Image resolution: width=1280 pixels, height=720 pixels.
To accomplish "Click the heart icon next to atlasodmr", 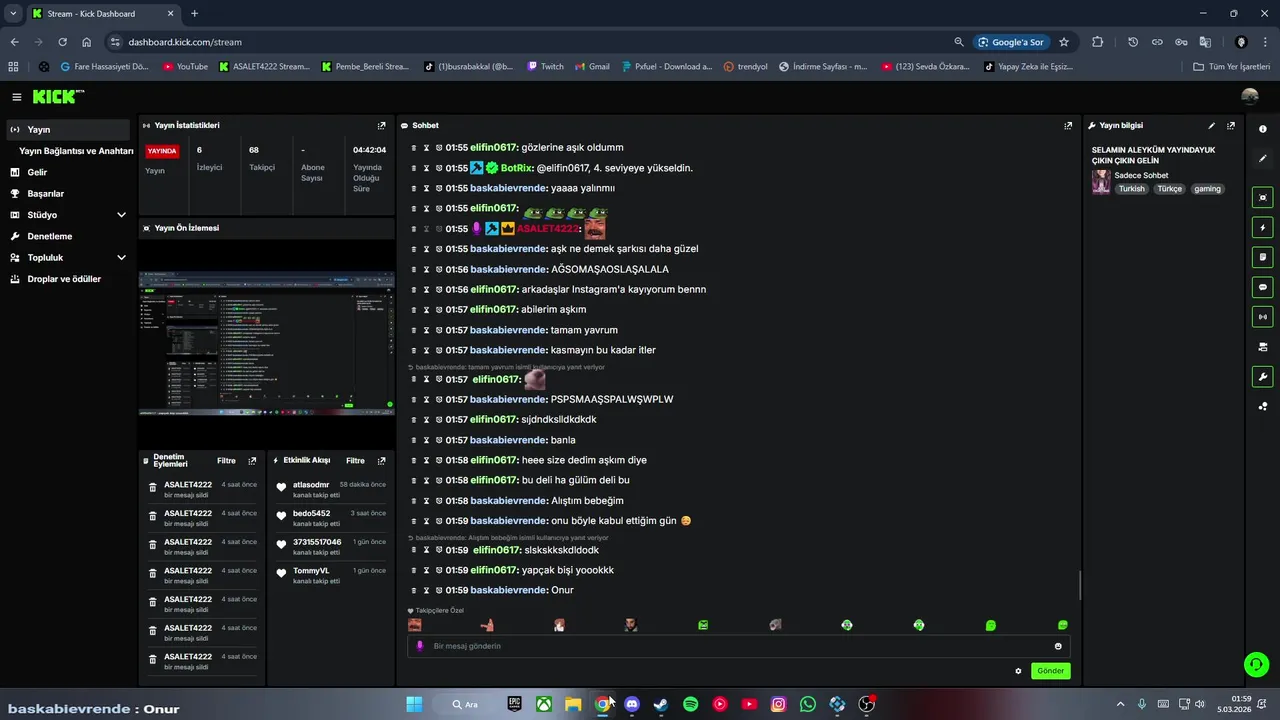I will point(281,488).
